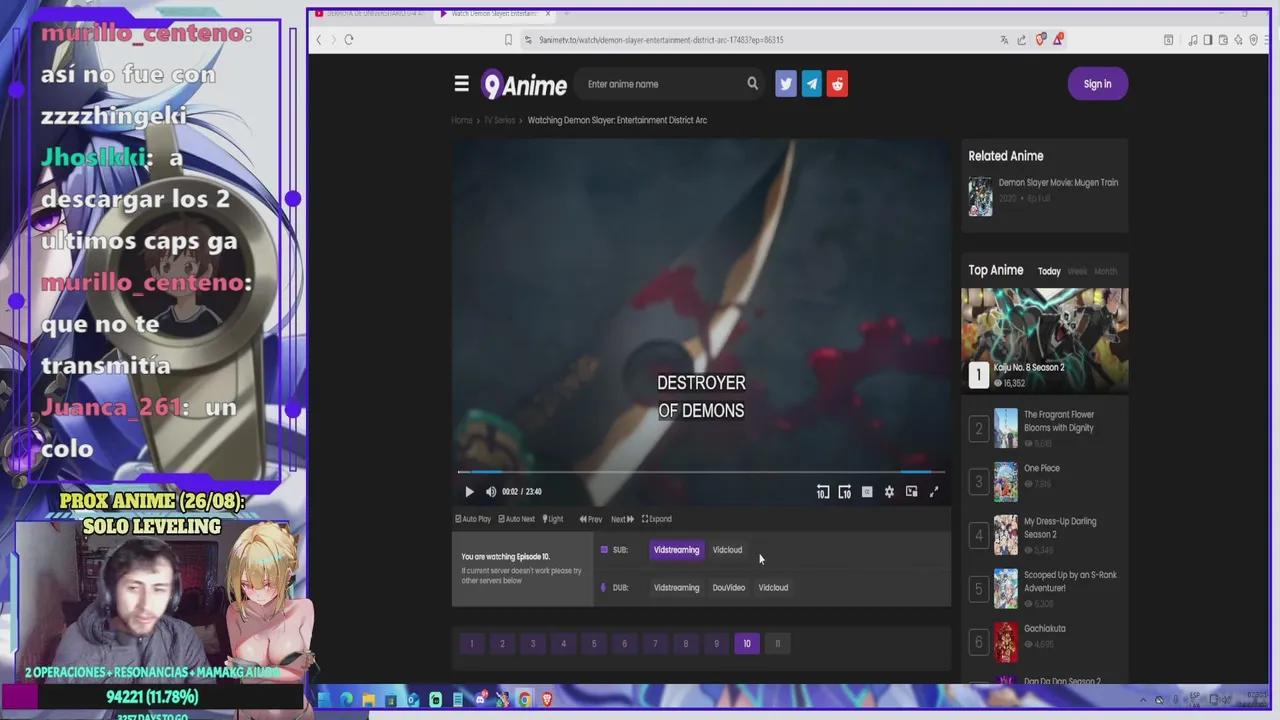This screenshot has height=720, width=1280.
Task: Open My Dress-Up Darling Season 2
Action: pos(1060,528)
